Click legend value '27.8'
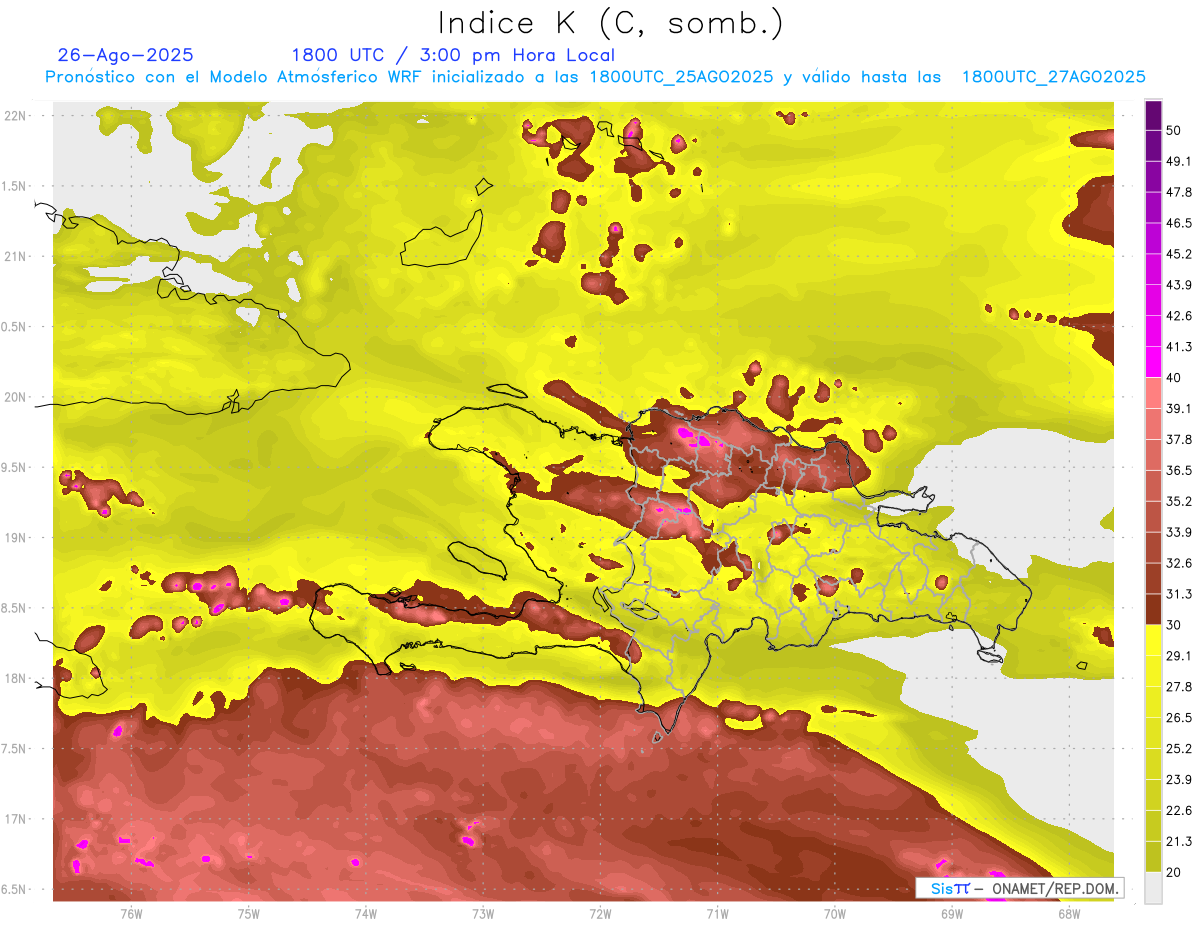 [x=1178, y=687]
